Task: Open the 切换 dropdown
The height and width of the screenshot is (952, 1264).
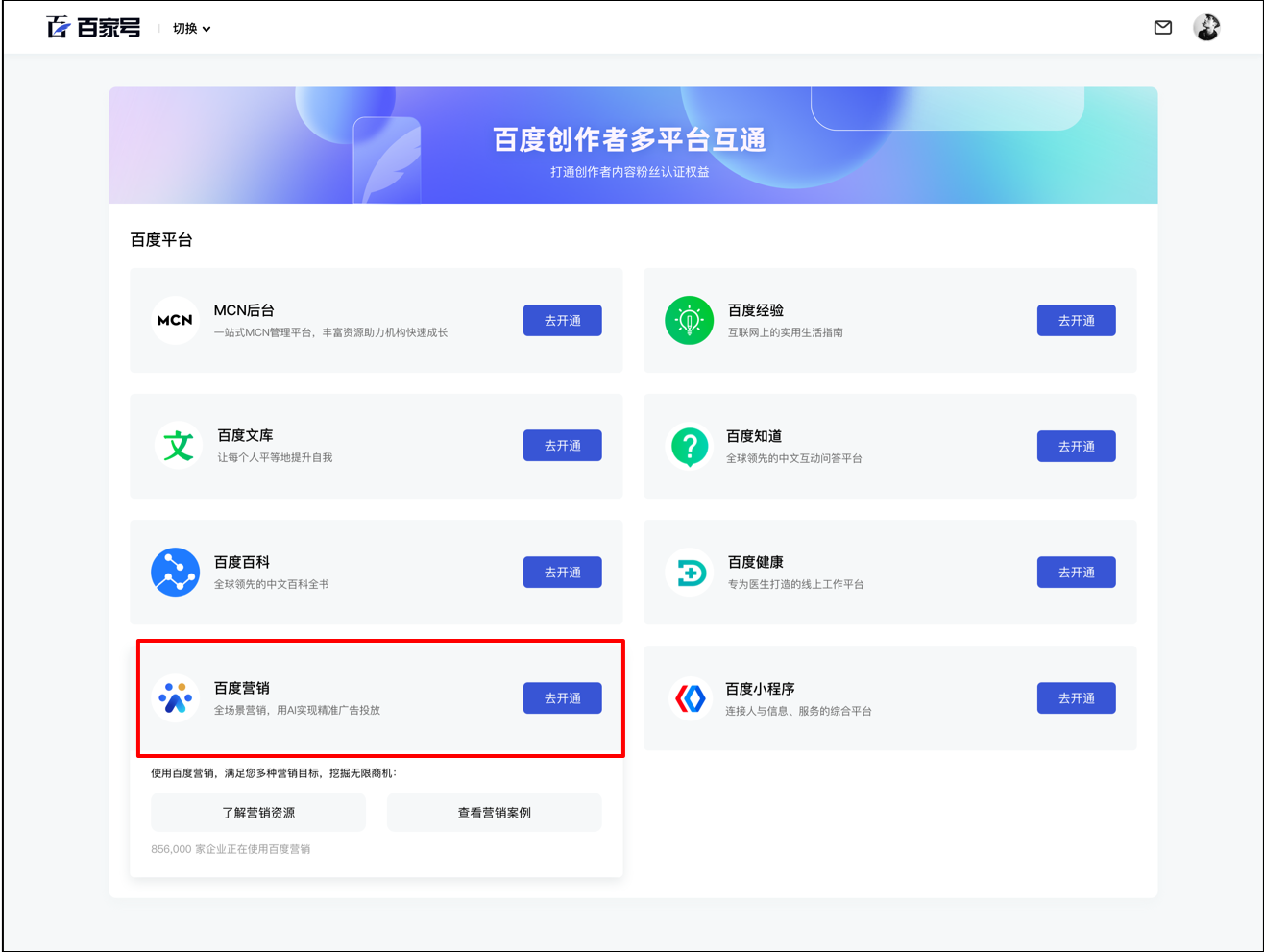Action: pyautogui.click(x=191, y=29)
